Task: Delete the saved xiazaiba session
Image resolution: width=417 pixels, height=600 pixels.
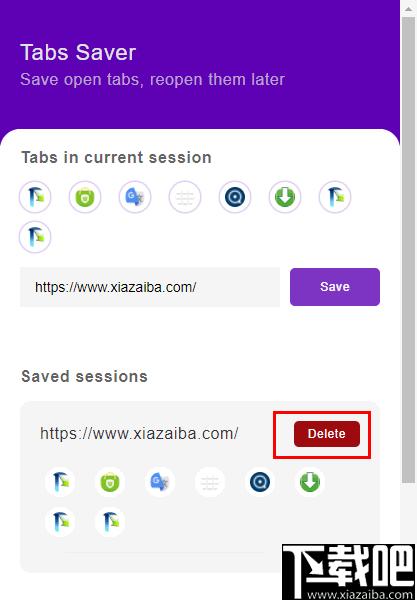Action: pyautogui.click(x=327, y=434)
